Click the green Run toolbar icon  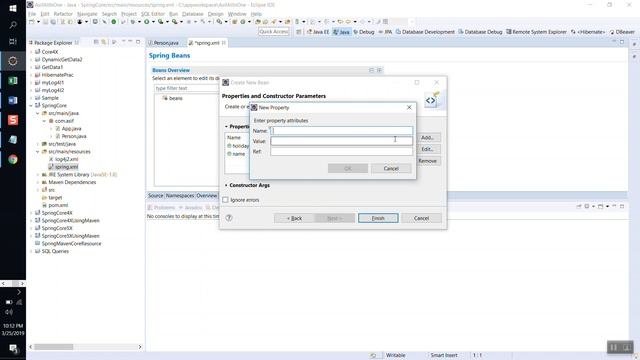(147, 22)
